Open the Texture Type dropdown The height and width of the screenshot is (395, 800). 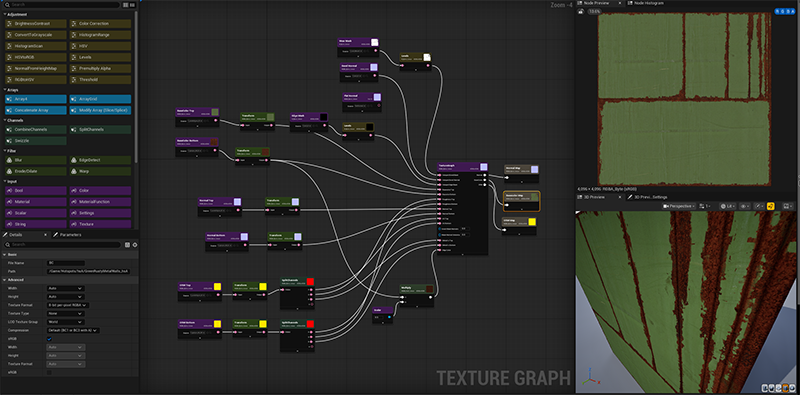(65, 313)
